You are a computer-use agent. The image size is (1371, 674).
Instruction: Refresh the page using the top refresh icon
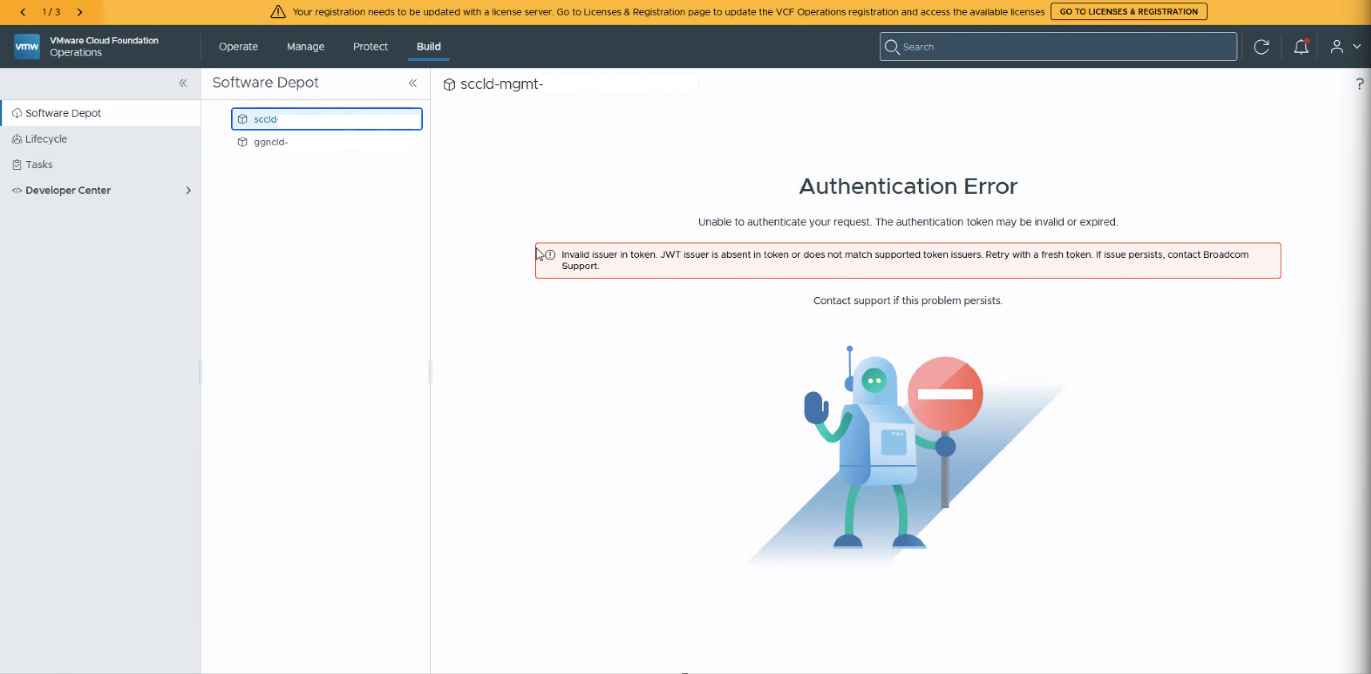pos(1262,47)
